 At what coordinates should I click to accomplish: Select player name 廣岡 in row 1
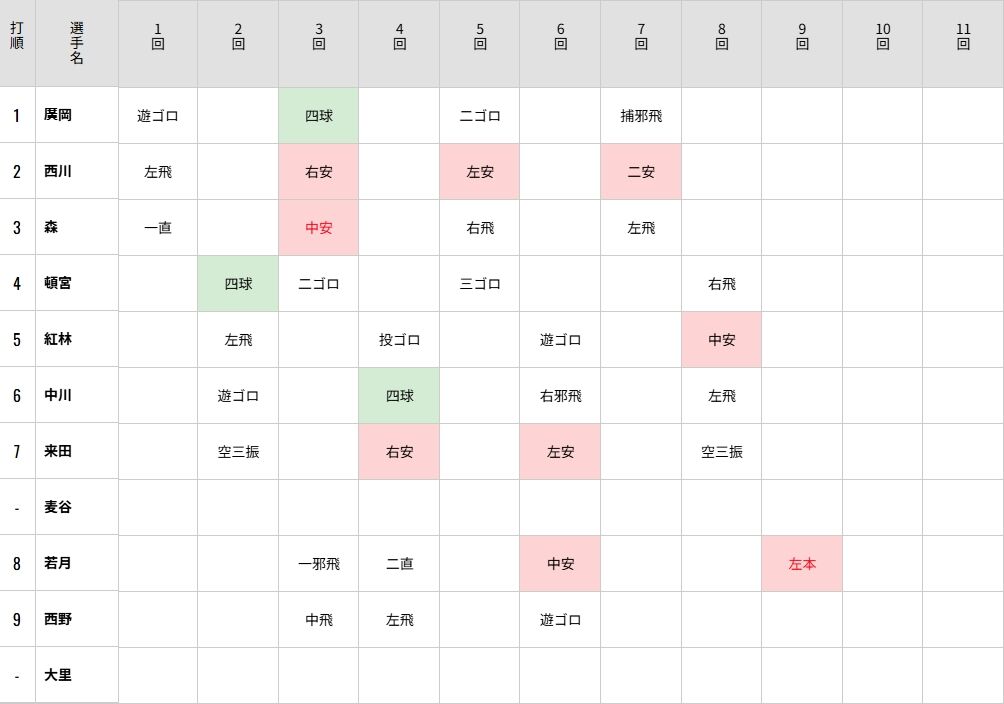pos(58,115)
